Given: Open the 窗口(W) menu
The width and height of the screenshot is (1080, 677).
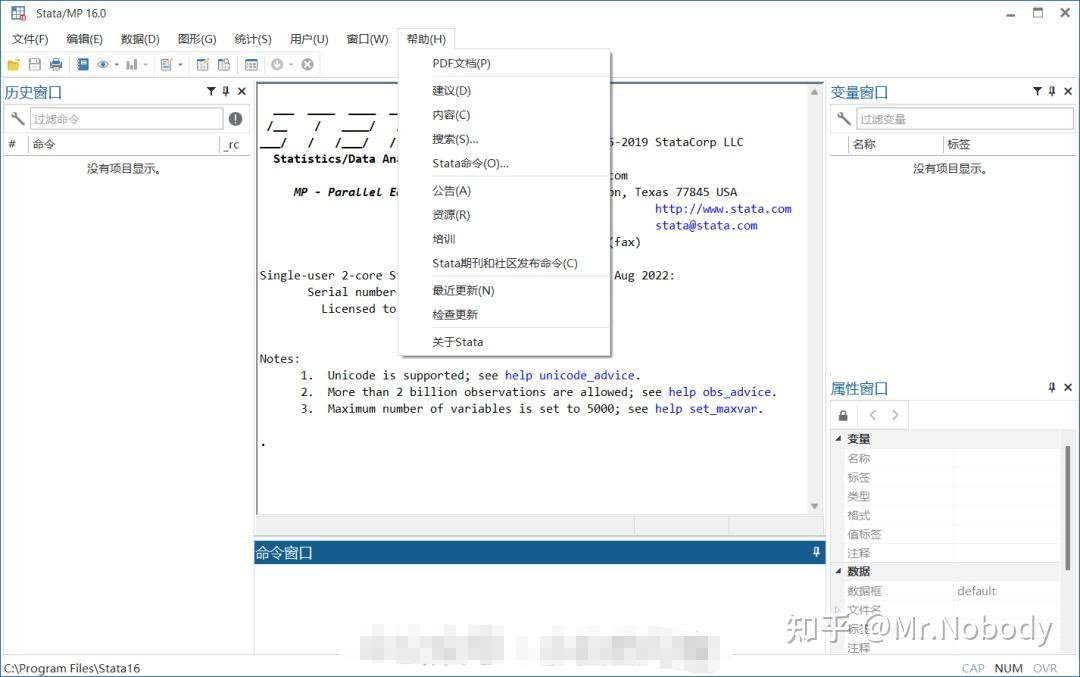Looking at the screenshot, I should click(x=367, y=39).
